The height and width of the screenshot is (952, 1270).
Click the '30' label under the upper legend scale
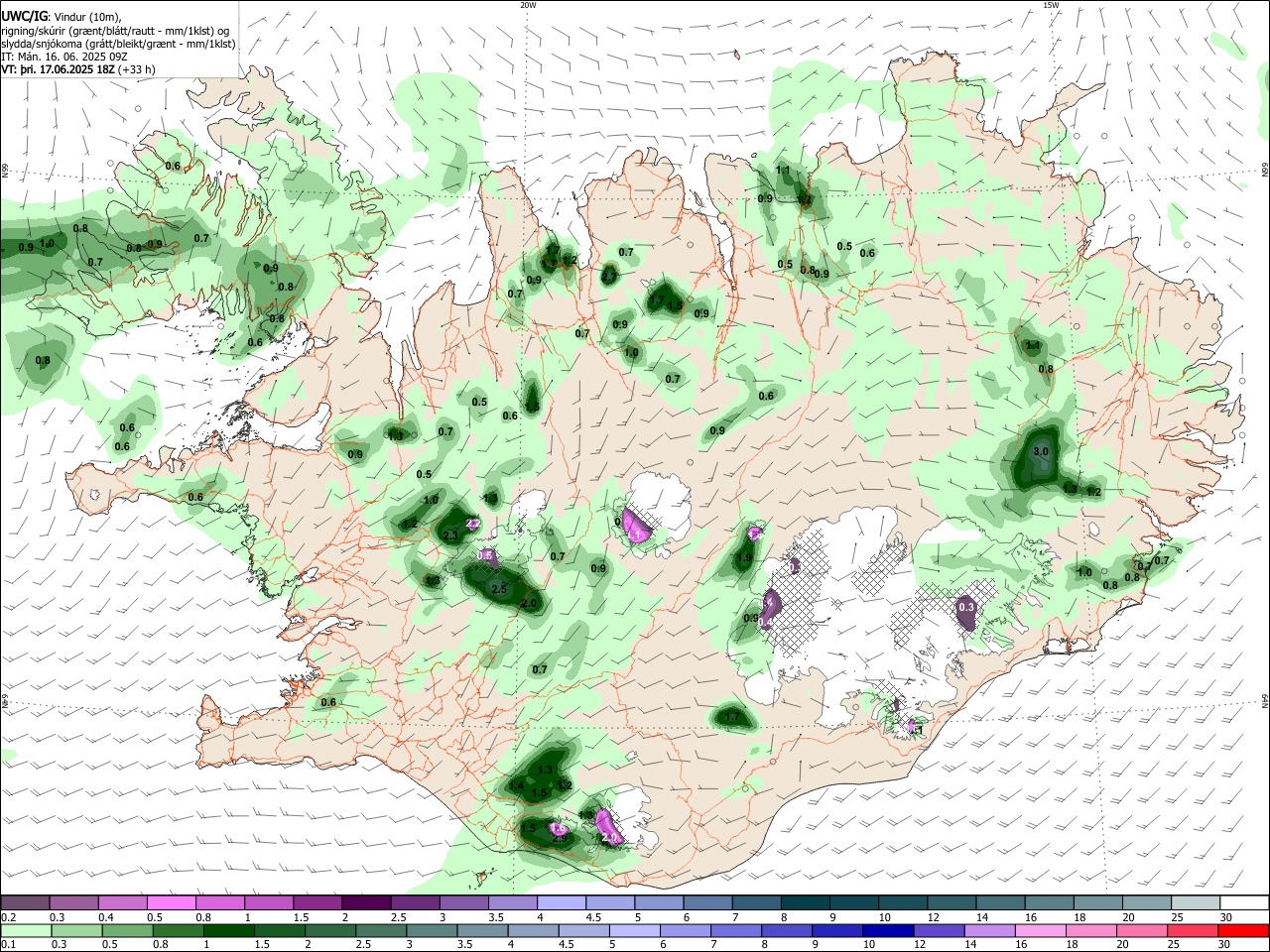1226,917
